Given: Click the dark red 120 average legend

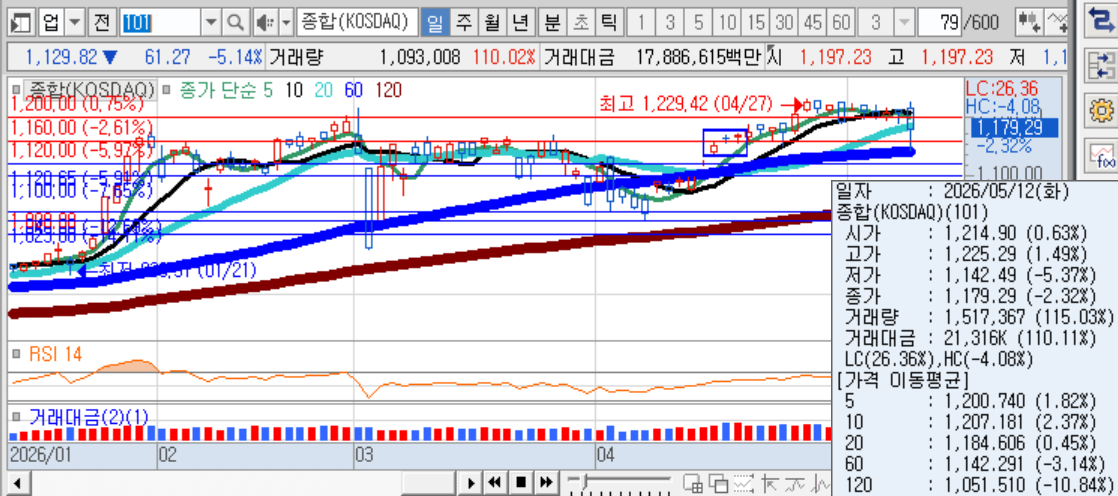Looking at the screenshot, I should (x=387, y=90).
